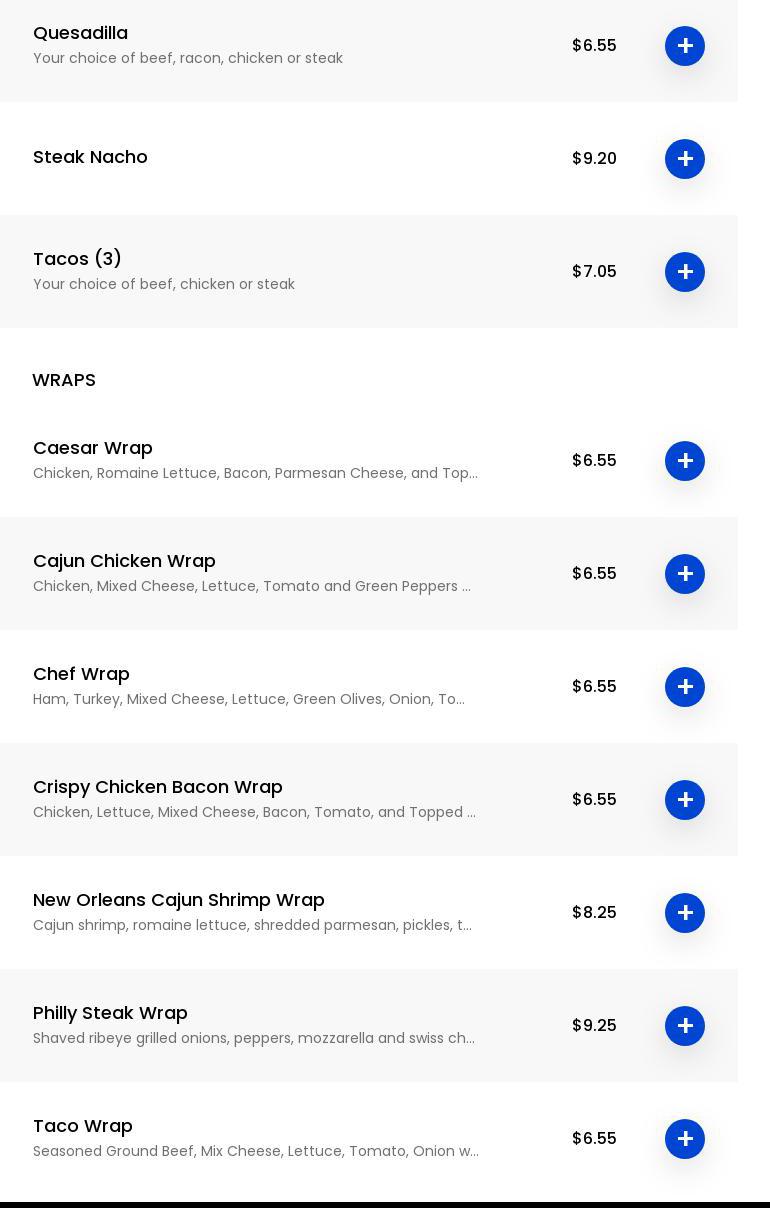The height and width of the screenshot is (1208, 770).
Task: Add Crispy Chicken Bacon Wrap to cart
Action: click(x=685, y=800)
